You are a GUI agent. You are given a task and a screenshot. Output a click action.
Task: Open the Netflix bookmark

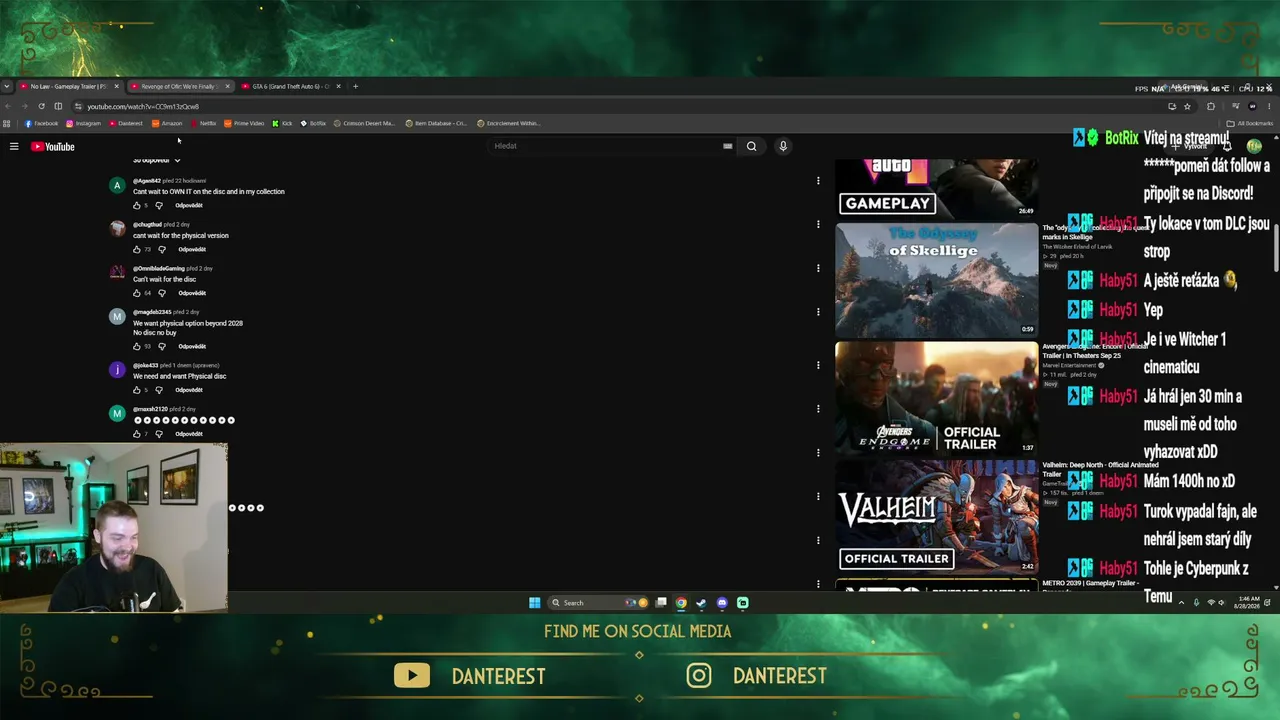tap(203, 124)
